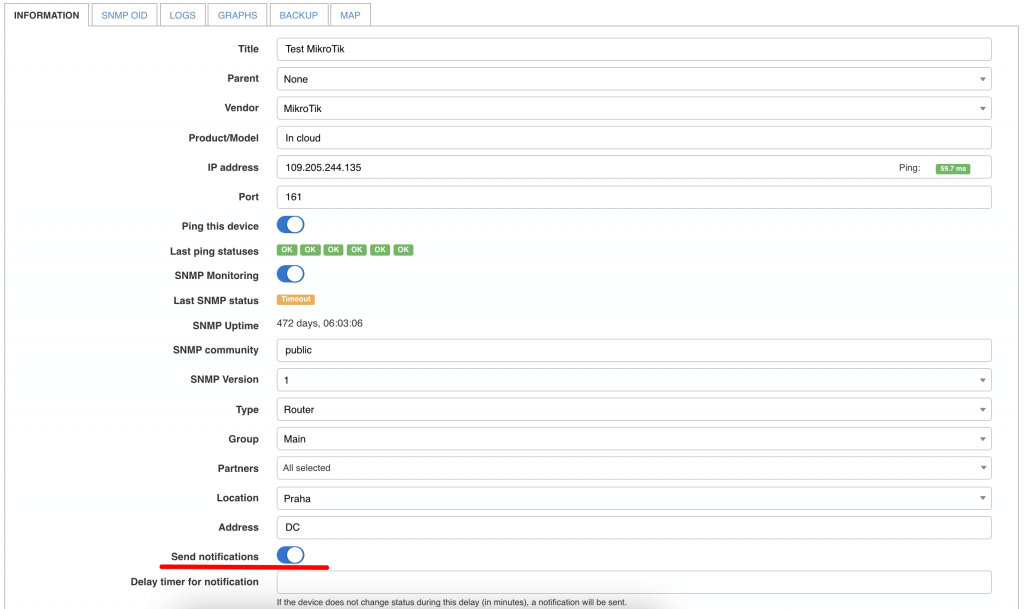This screenshot has height=609, width=1024.
Task: View the GRAPHS tab
Action: coord(237,15)
